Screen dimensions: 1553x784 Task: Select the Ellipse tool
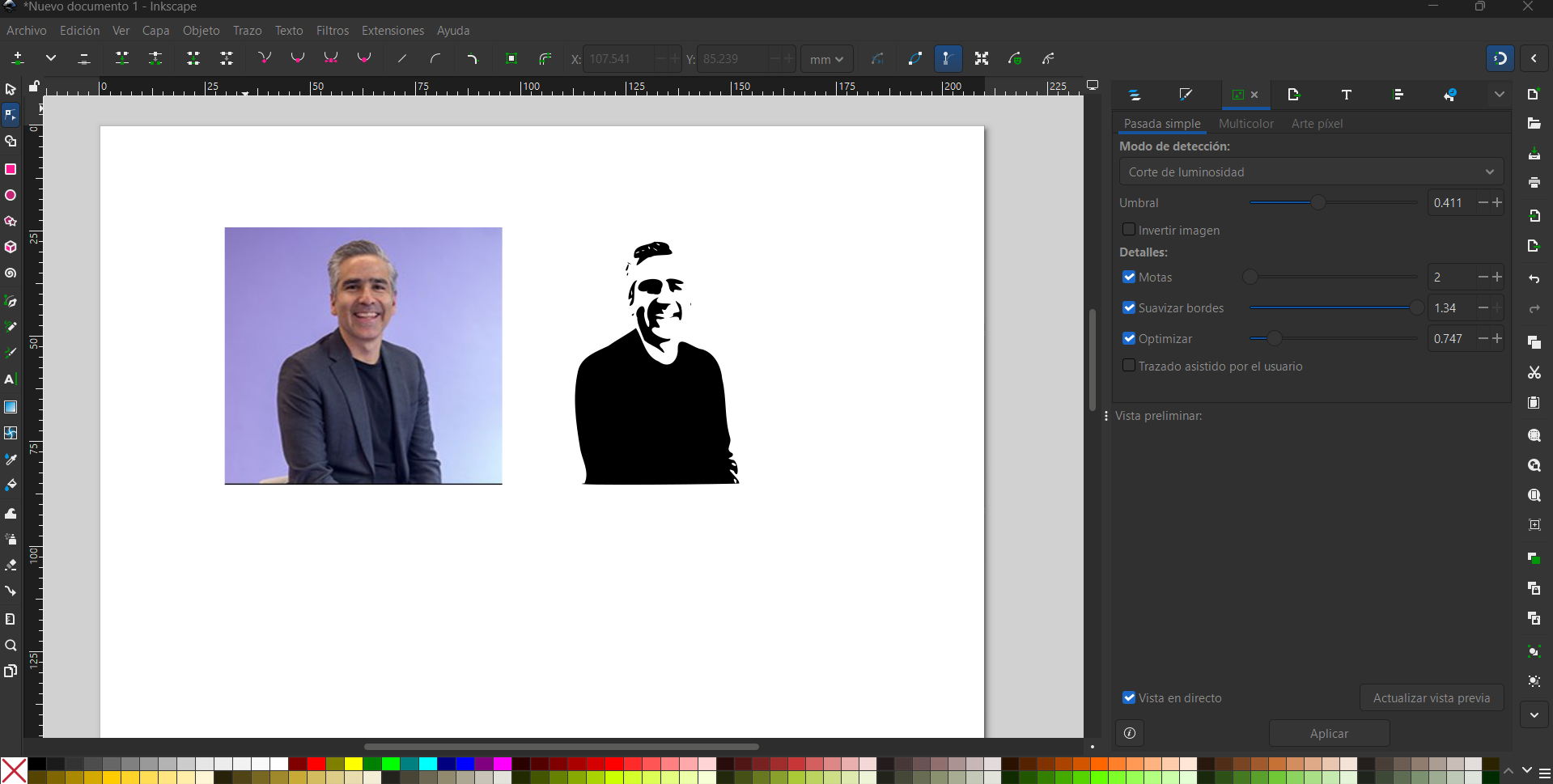11,195
